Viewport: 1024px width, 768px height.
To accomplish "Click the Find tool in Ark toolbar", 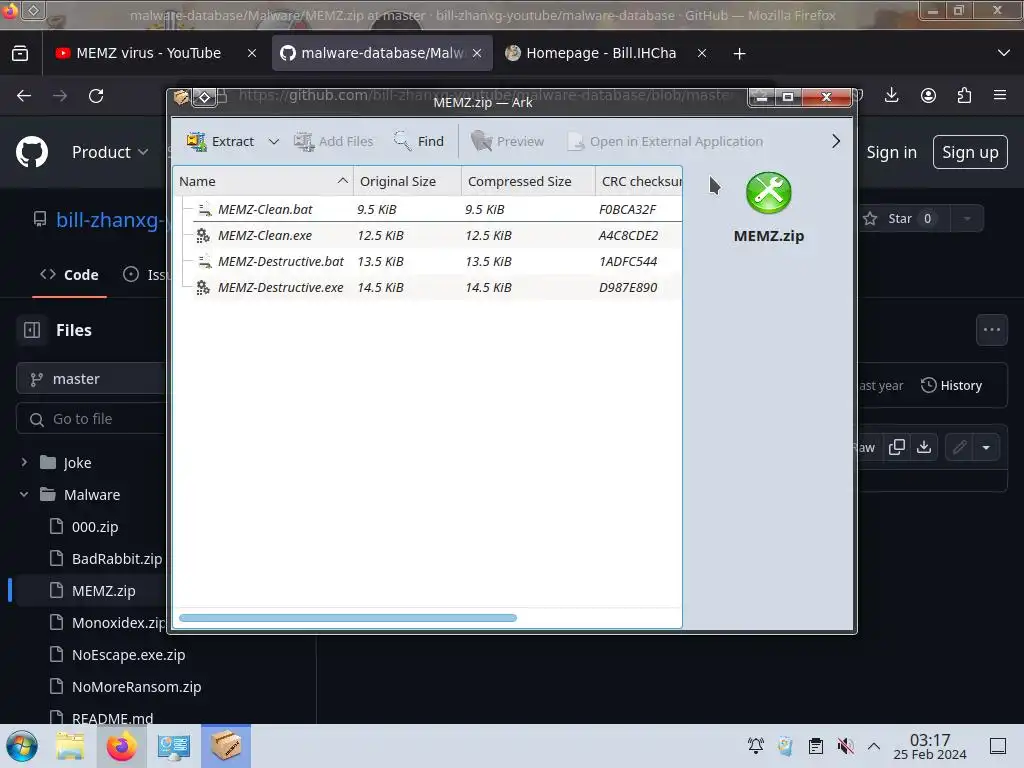I will tap(419, 141).
